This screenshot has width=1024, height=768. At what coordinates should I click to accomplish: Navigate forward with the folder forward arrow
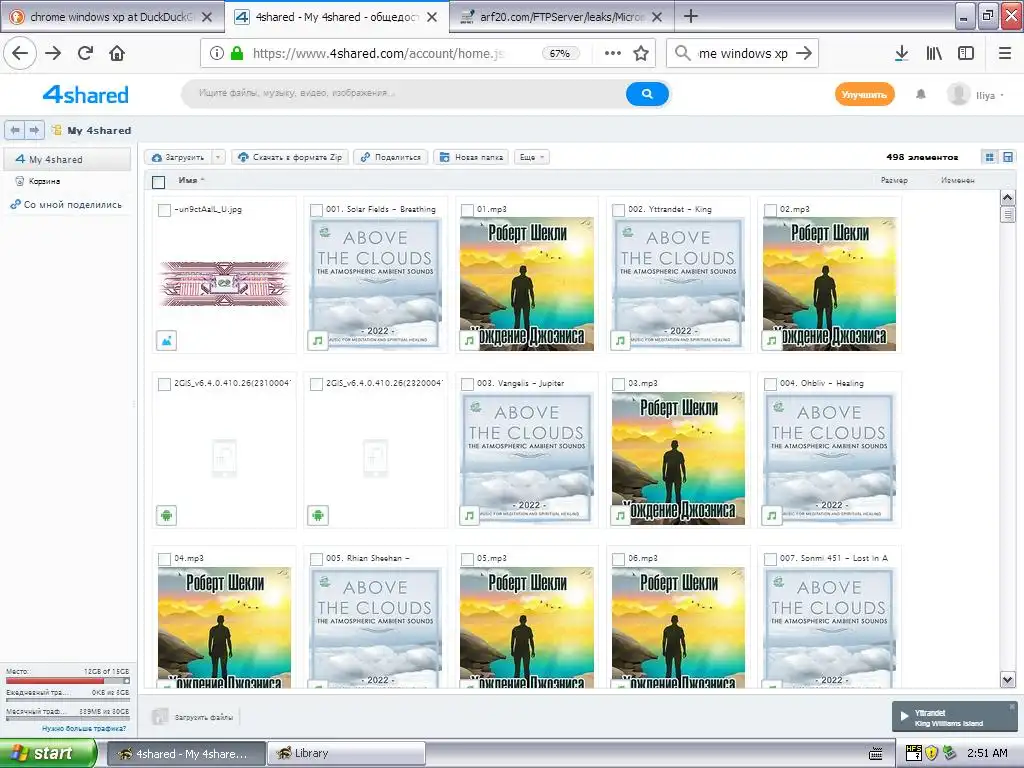34,130
